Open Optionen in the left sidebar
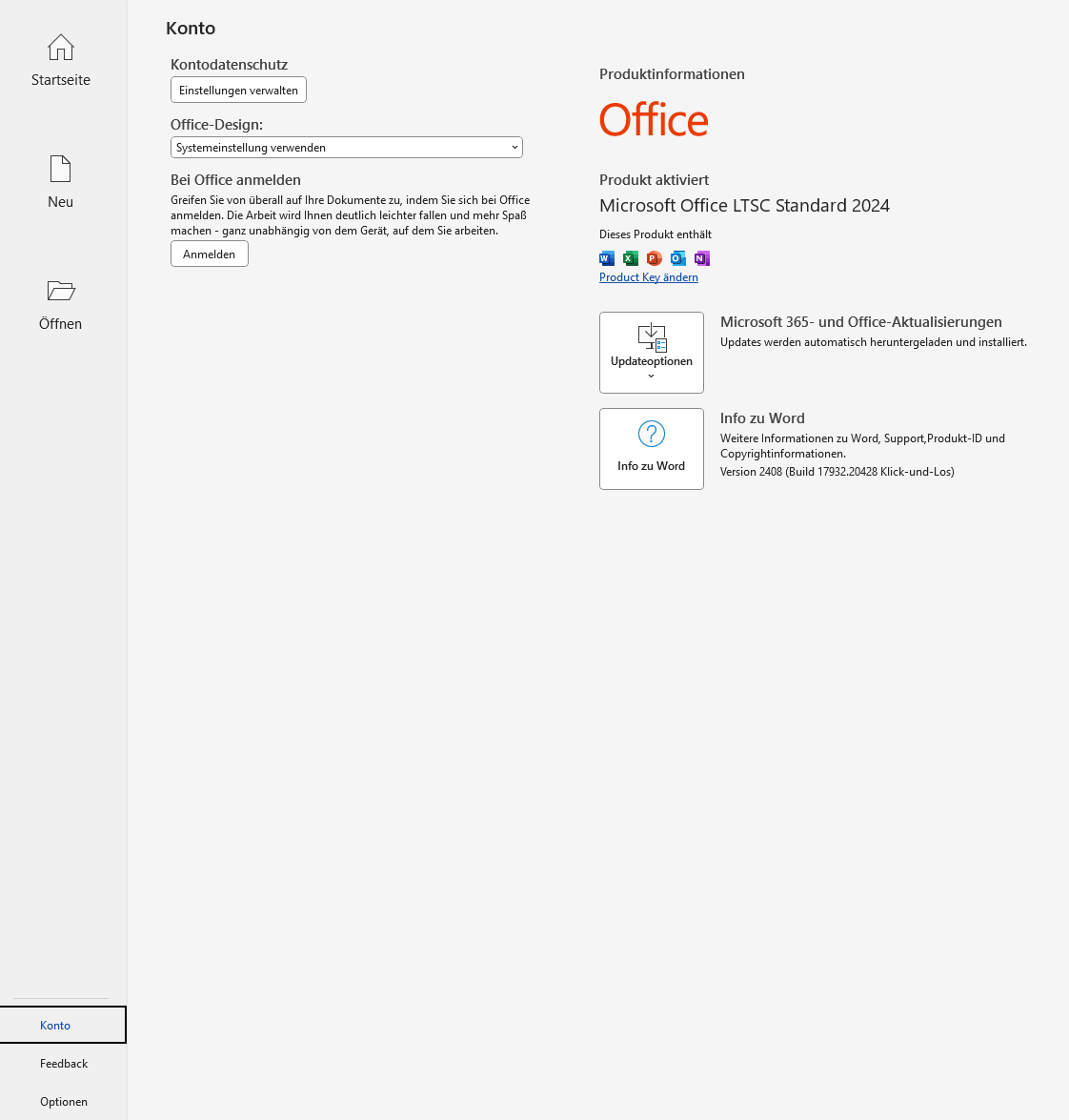The height and width of the screenshot is (1120, 1069). tap(64, 1102)
